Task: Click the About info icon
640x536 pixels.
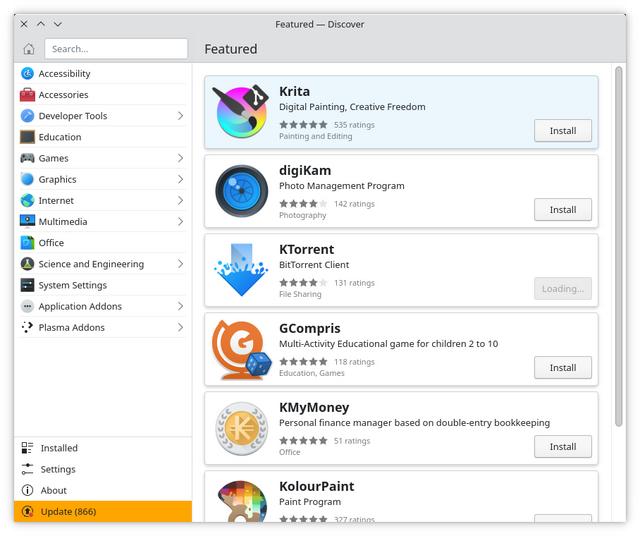Action: click(27, 490)
